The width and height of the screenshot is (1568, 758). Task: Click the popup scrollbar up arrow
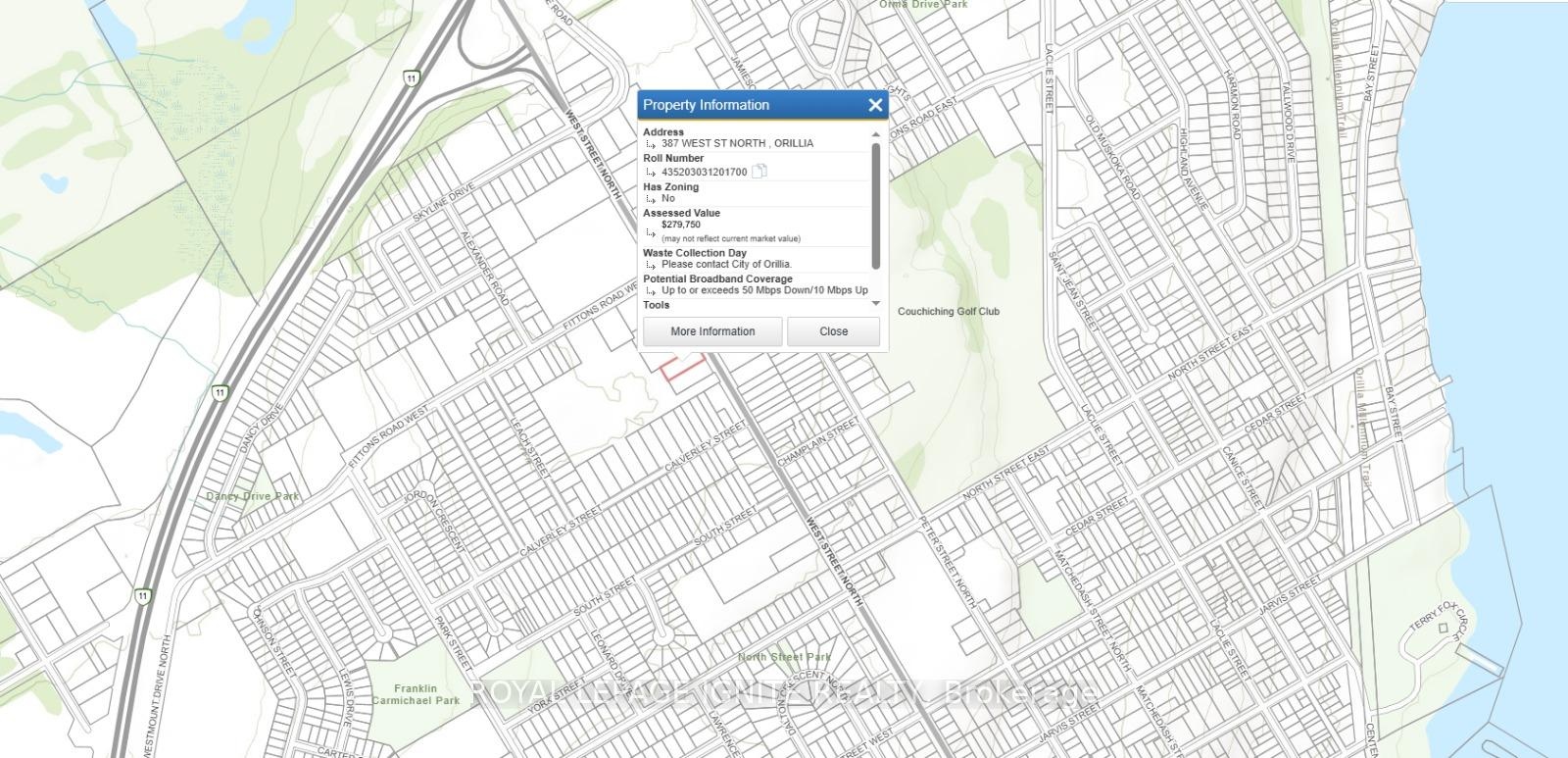[876, 134]
